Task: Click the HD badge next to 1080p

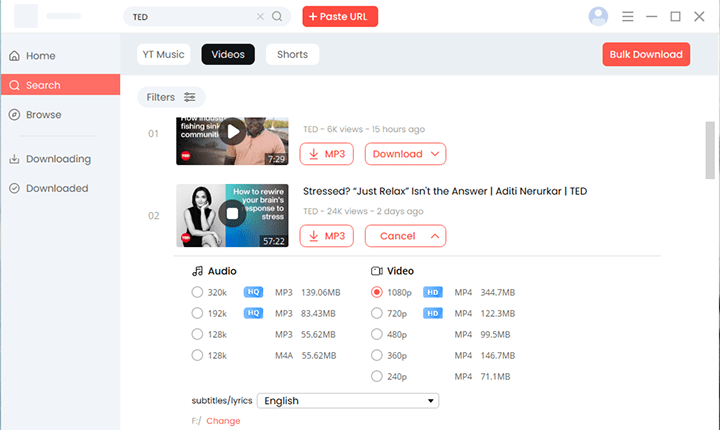Action: pyautogui.click(x=433, y=292)
